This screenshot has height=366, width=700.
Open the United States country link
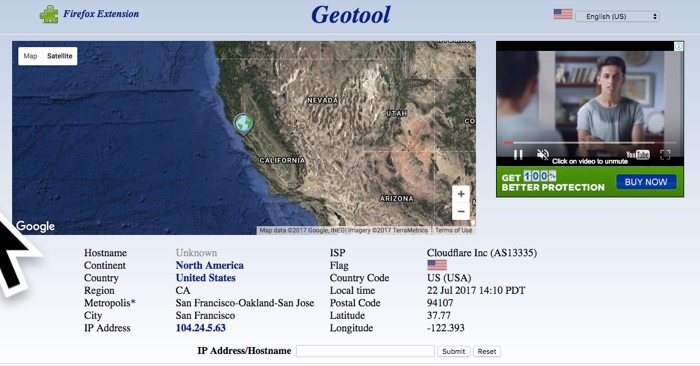[205, 278]
